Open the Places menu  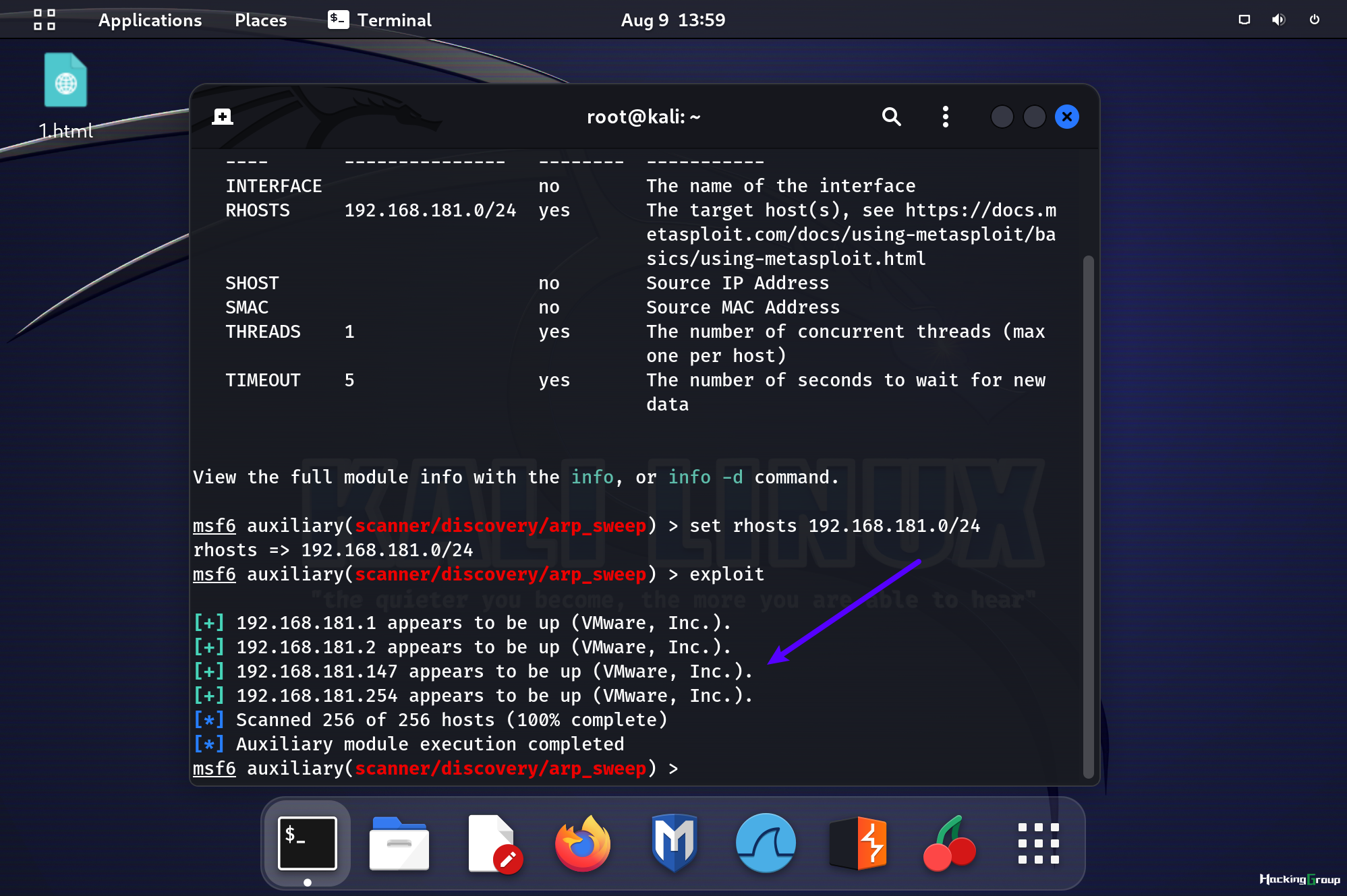click(260, 20)
